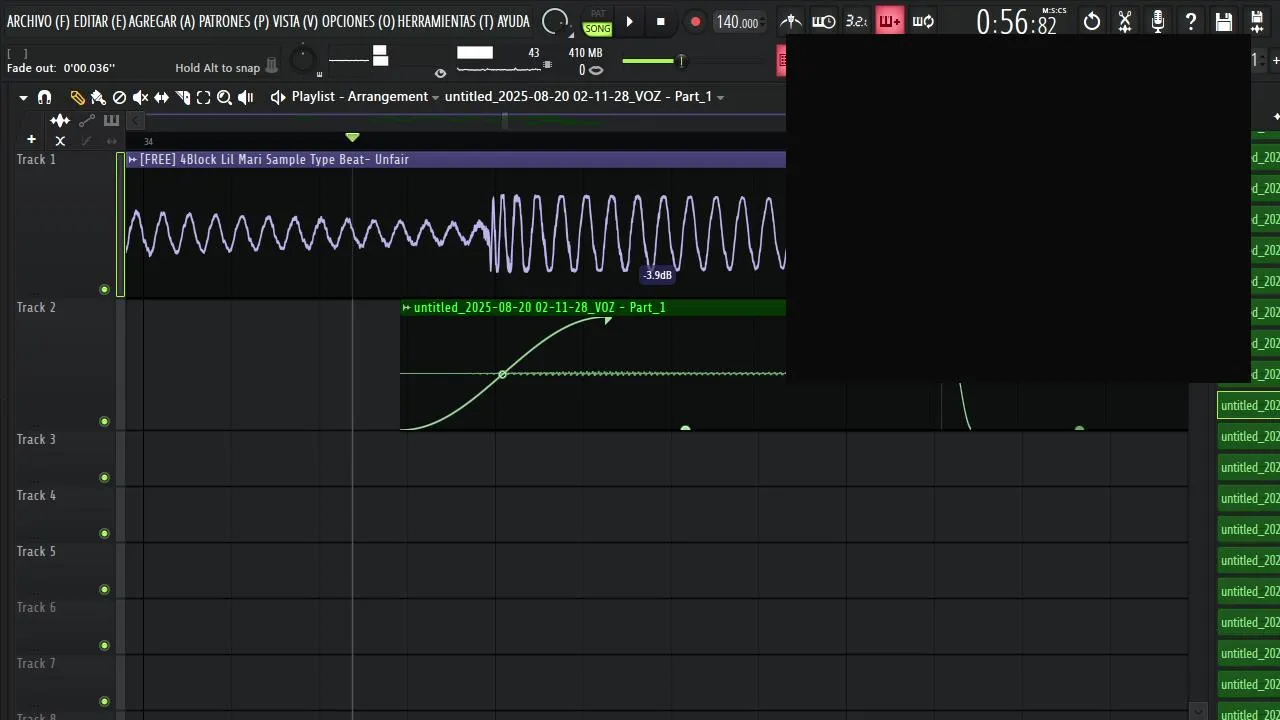Screen dimensions: 1280x720
Task: Select highlighted untitled_2 item in picker
Action: point(1249,405)
